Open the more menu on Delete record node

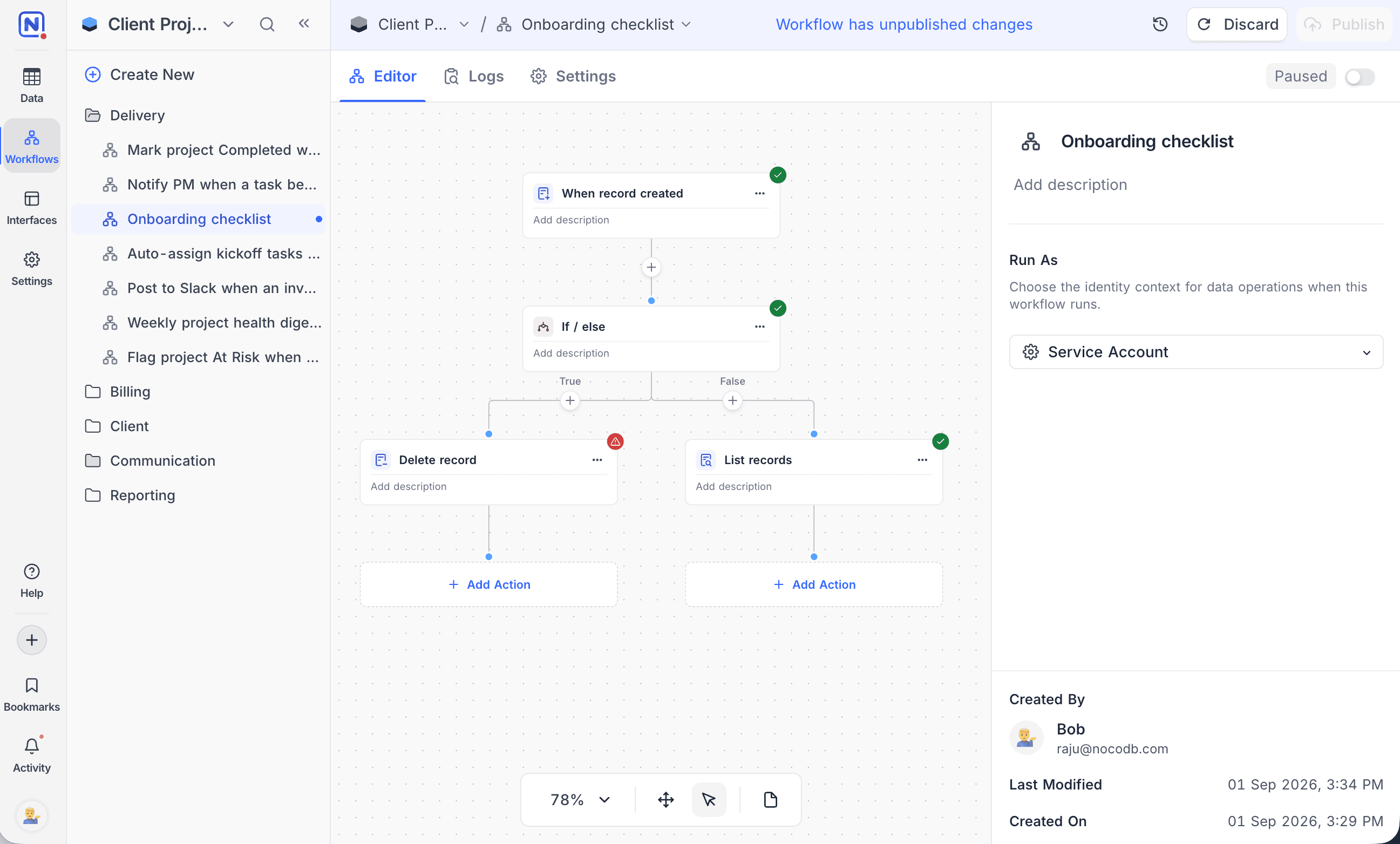coord(597,460)
